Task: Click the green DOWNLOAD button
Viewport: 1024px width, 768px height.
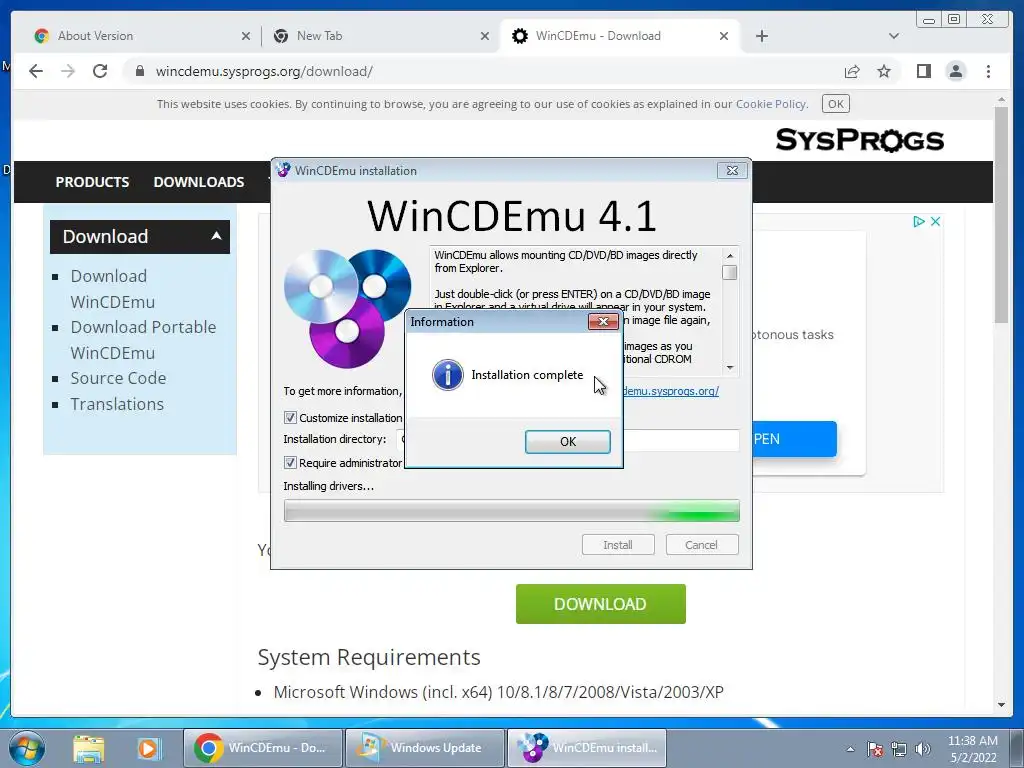Action: click(x=600, y=604)
